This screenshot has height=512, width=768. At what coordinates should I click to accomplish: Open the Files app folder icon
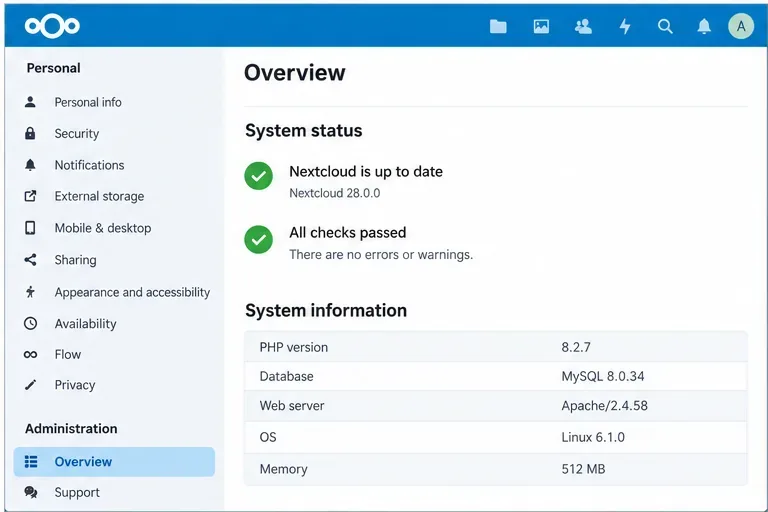tap(498, 26)
